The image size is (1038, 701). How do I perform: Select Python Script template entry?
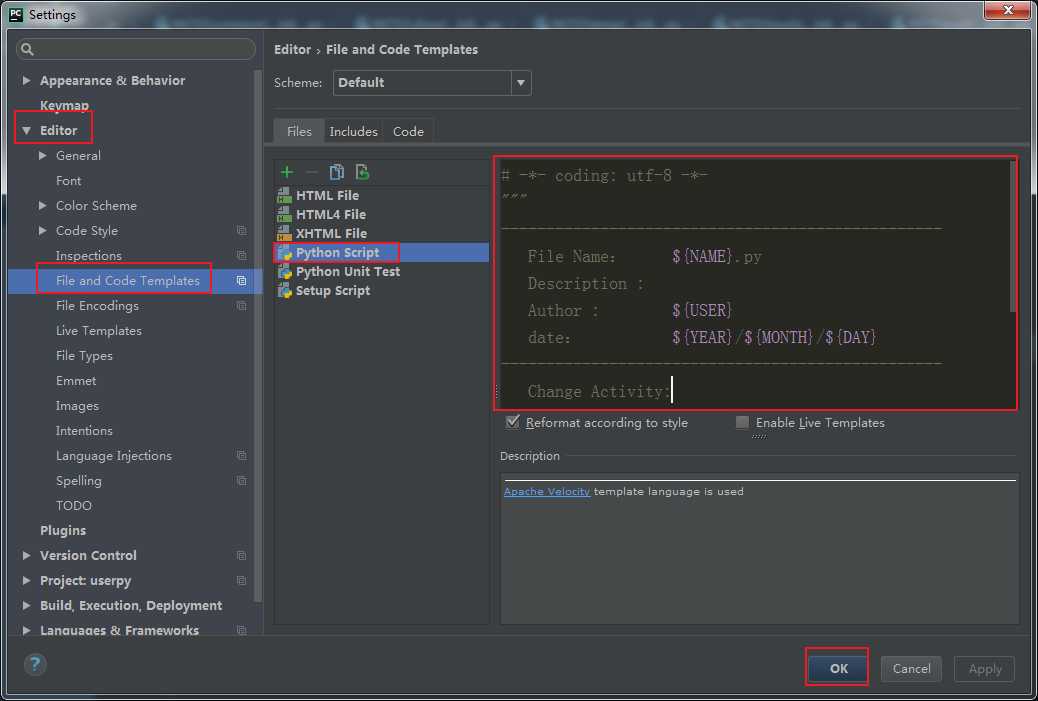click(382, 252)
